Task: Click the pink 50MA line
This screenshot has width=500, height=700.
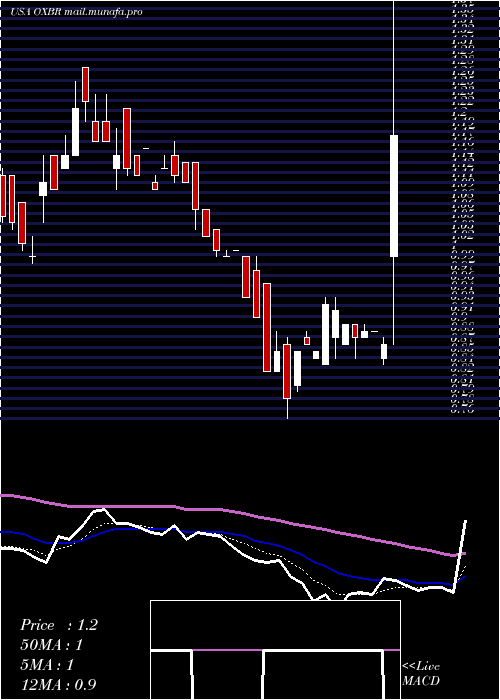Action: point(232,511)
